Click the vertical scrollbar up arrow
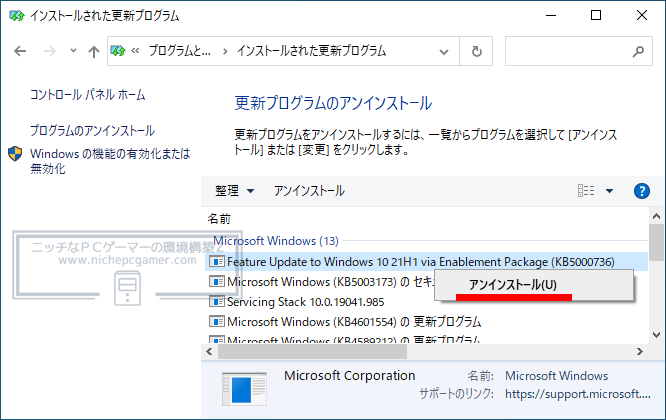Image resolution: width=666 pixels, height=420 pixels. (x=657, y=216)
